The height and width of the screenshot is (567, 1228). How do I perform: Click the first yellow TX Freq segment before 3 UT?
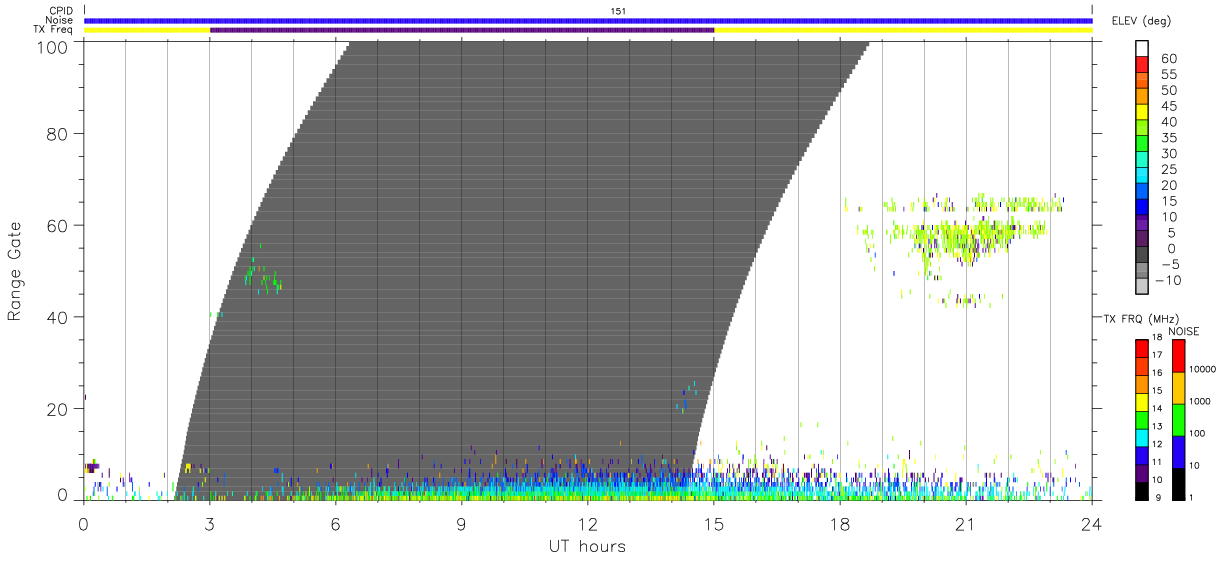(147, 30)
